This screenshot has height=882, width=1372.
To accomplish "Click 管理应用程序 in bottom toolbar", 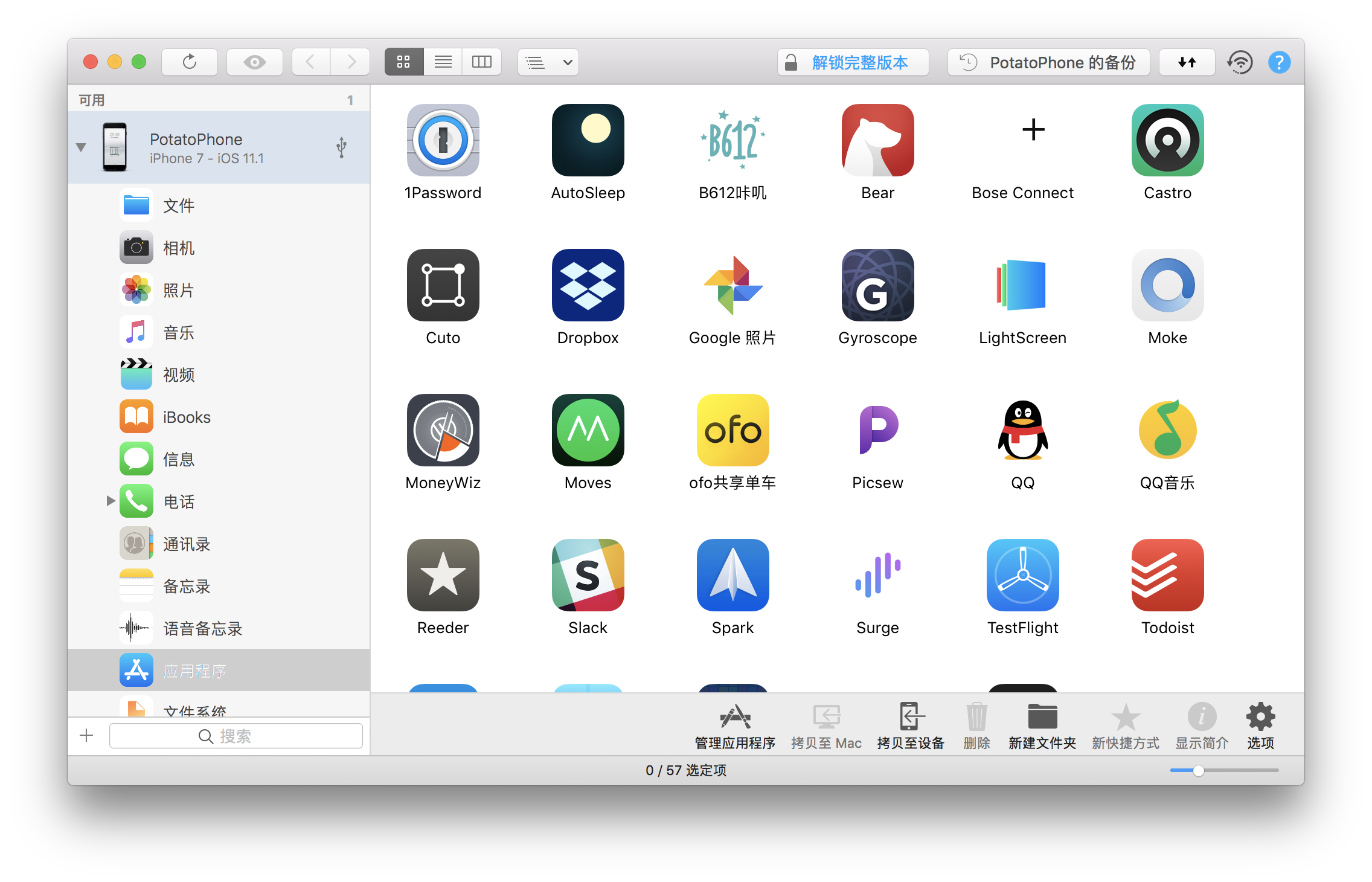I will pos(735,726).
